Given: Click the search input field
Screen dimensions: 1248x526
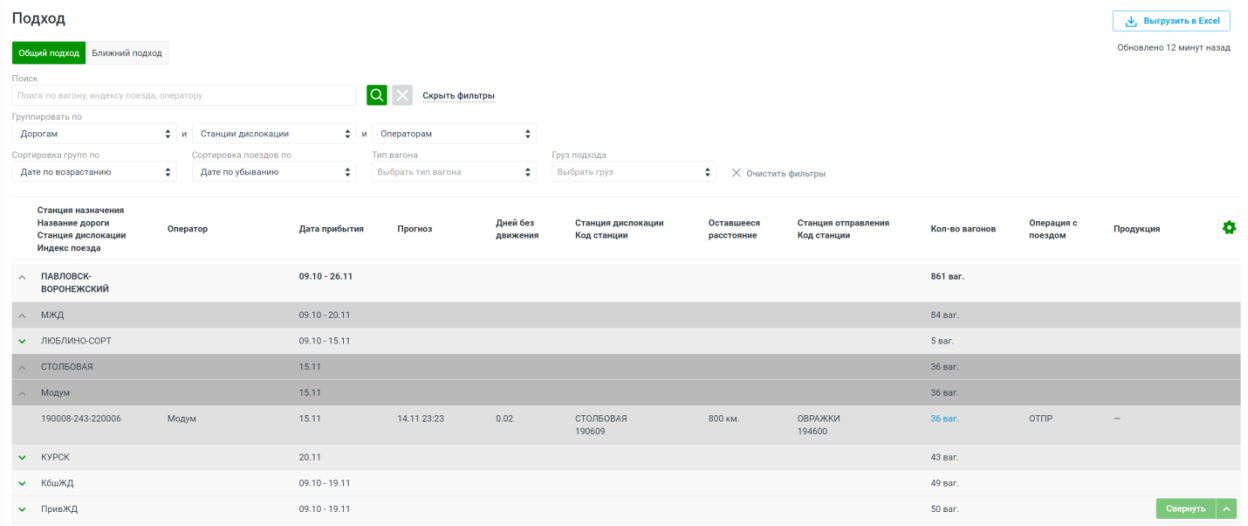Looking at the screenshot, I should click(x=184, y=95).
